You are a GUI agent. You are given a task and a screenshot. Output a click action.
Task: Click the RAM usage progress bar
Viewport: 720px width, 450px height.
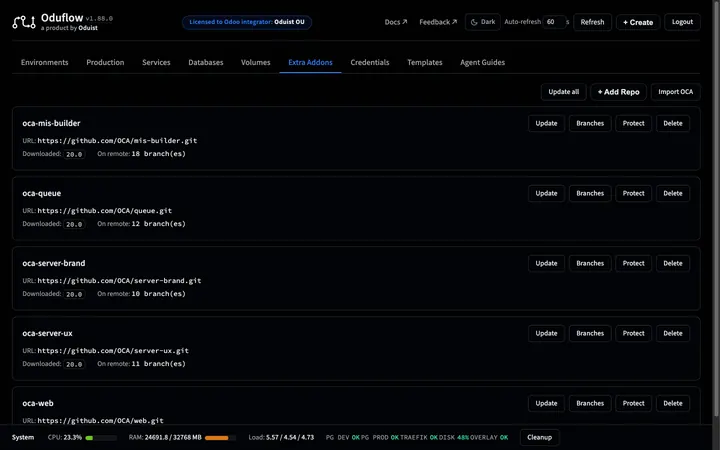220,438
